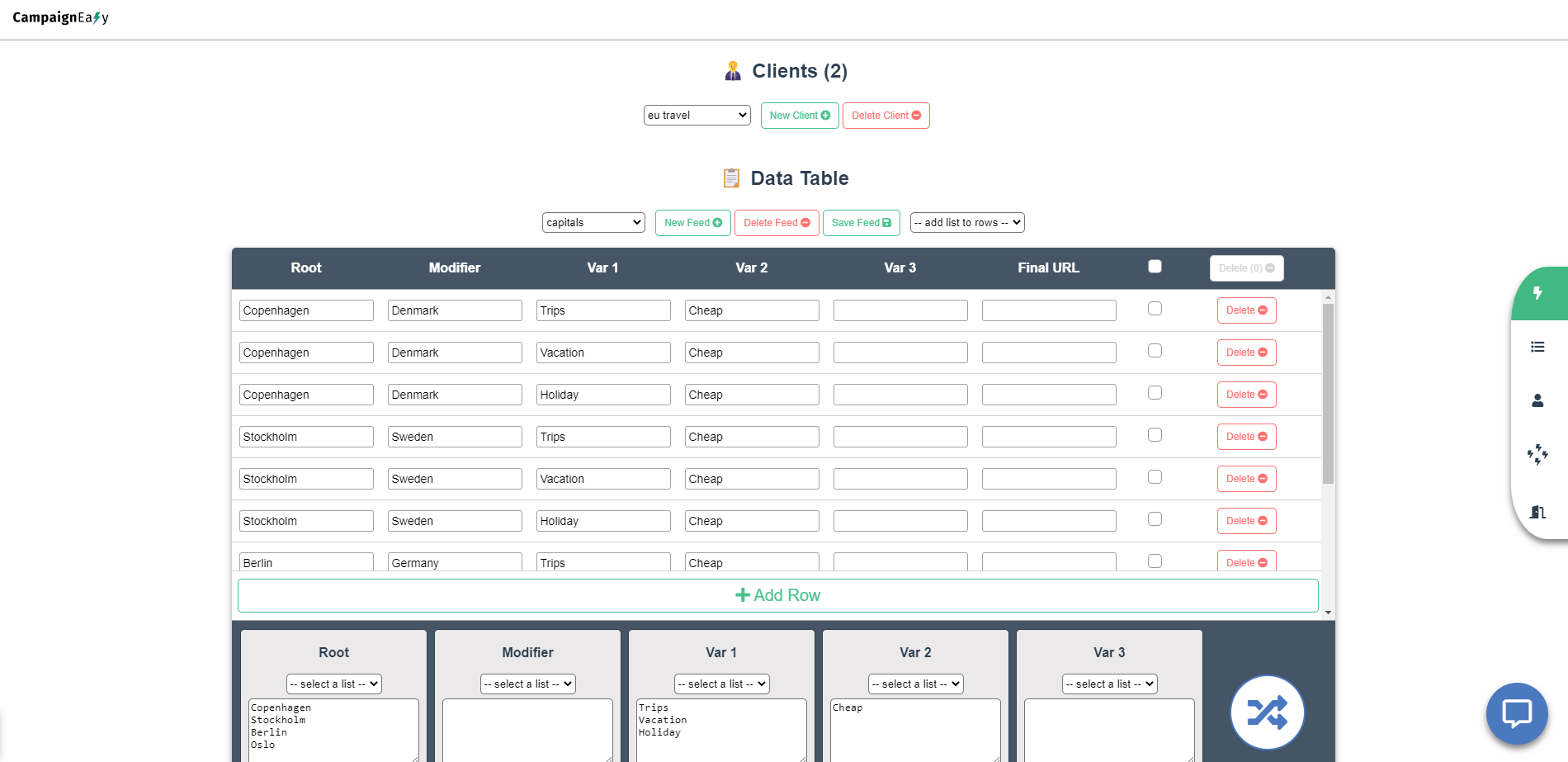This screenshot has height=762, width=1568.
Task: Click Var 1 field in Copenhagen Vacation row
Action: click(x=603, y=353)
